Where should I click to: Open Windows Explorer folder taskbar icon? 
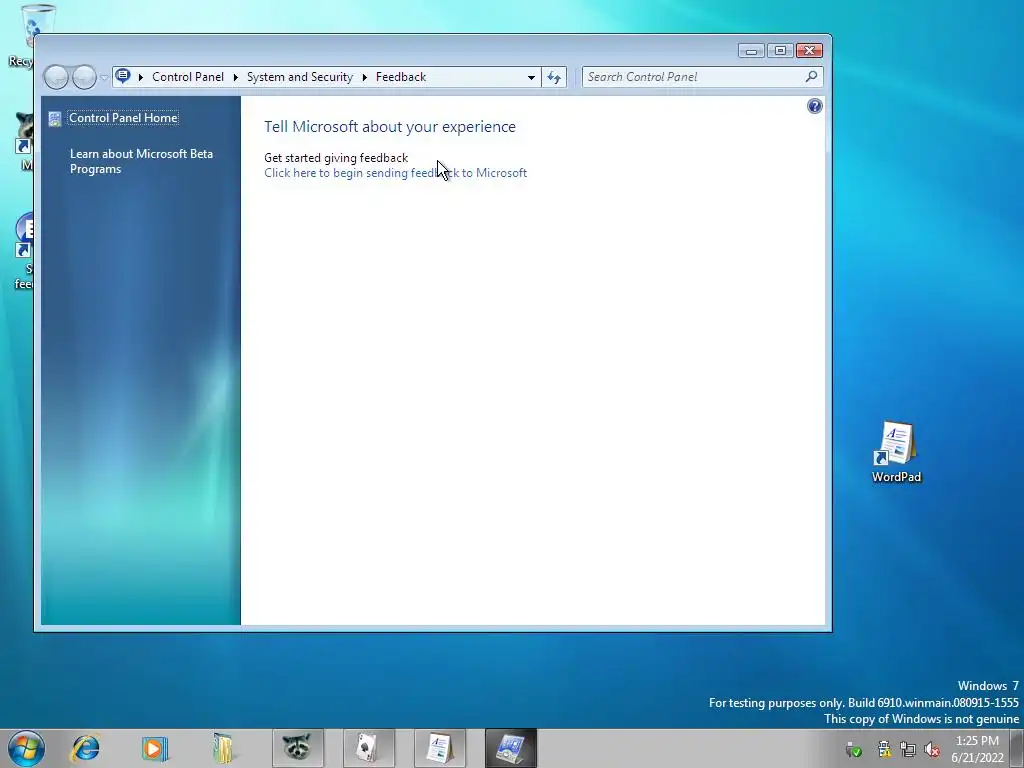pyautogui.click(x=223, y=748)
